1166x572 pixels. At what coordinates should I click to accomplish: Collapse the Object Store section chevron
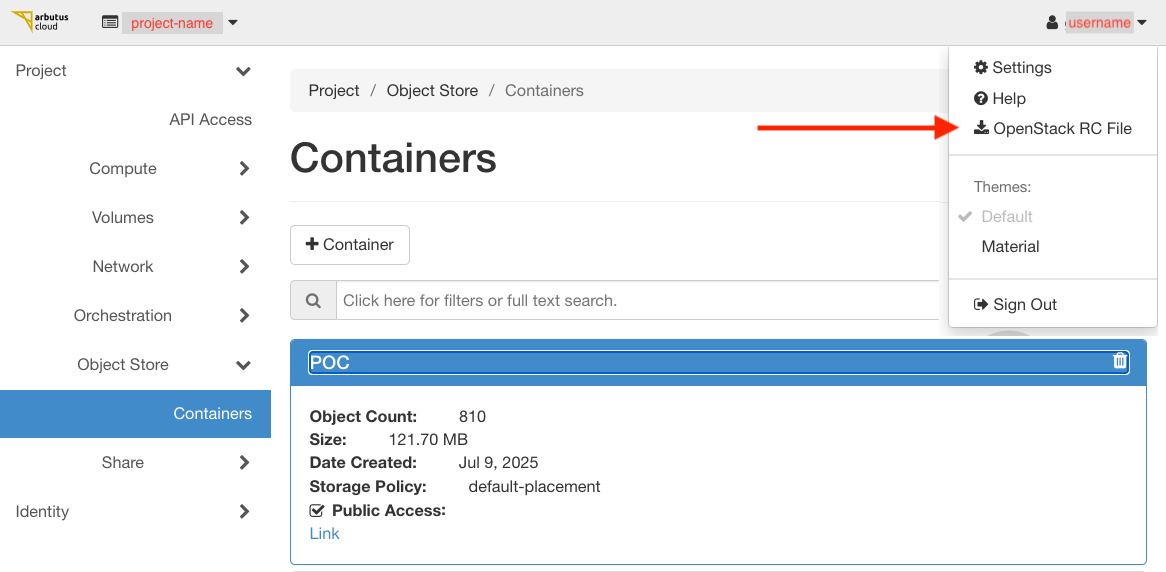pos(243,365)
